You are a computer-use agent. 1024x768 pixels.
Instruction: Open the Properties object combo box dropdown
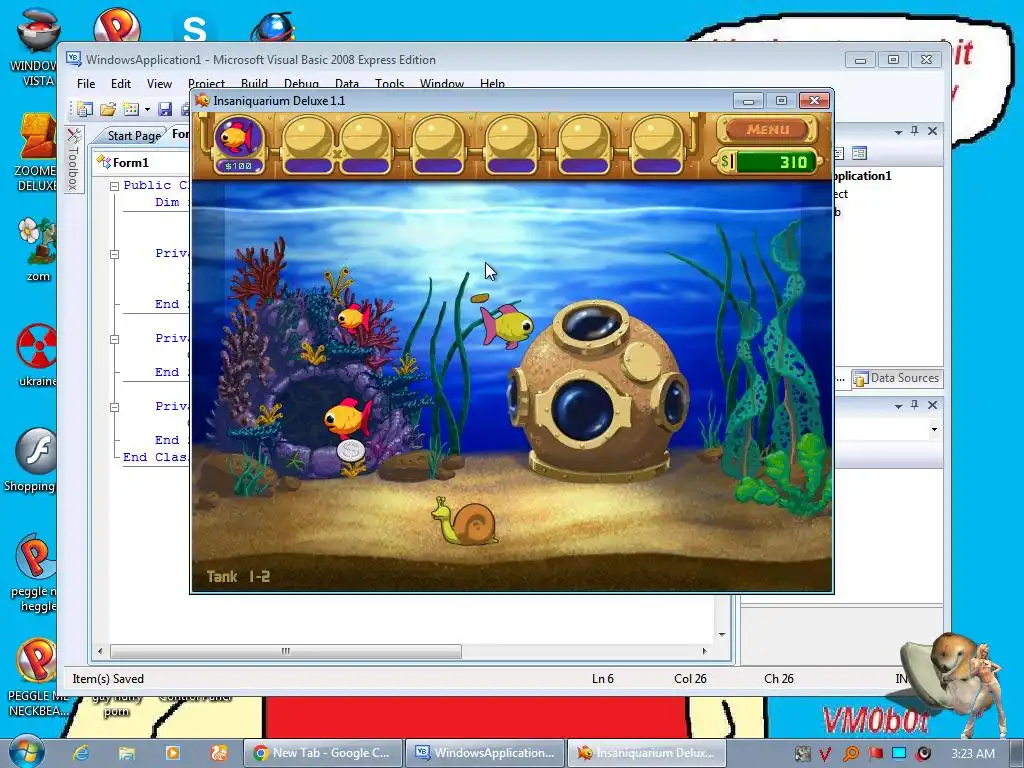[x=935, y=430]
